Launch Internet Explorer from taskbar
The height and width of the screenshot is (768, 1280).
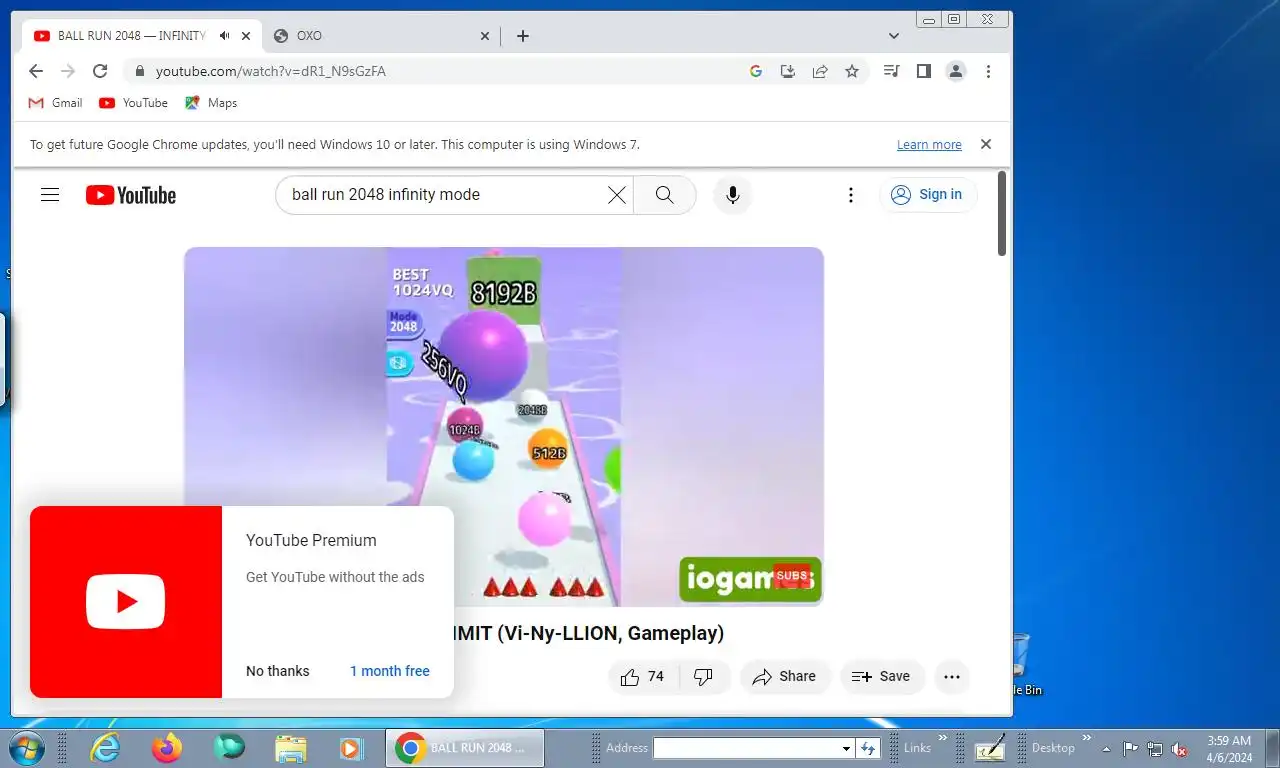click(105, 748)
